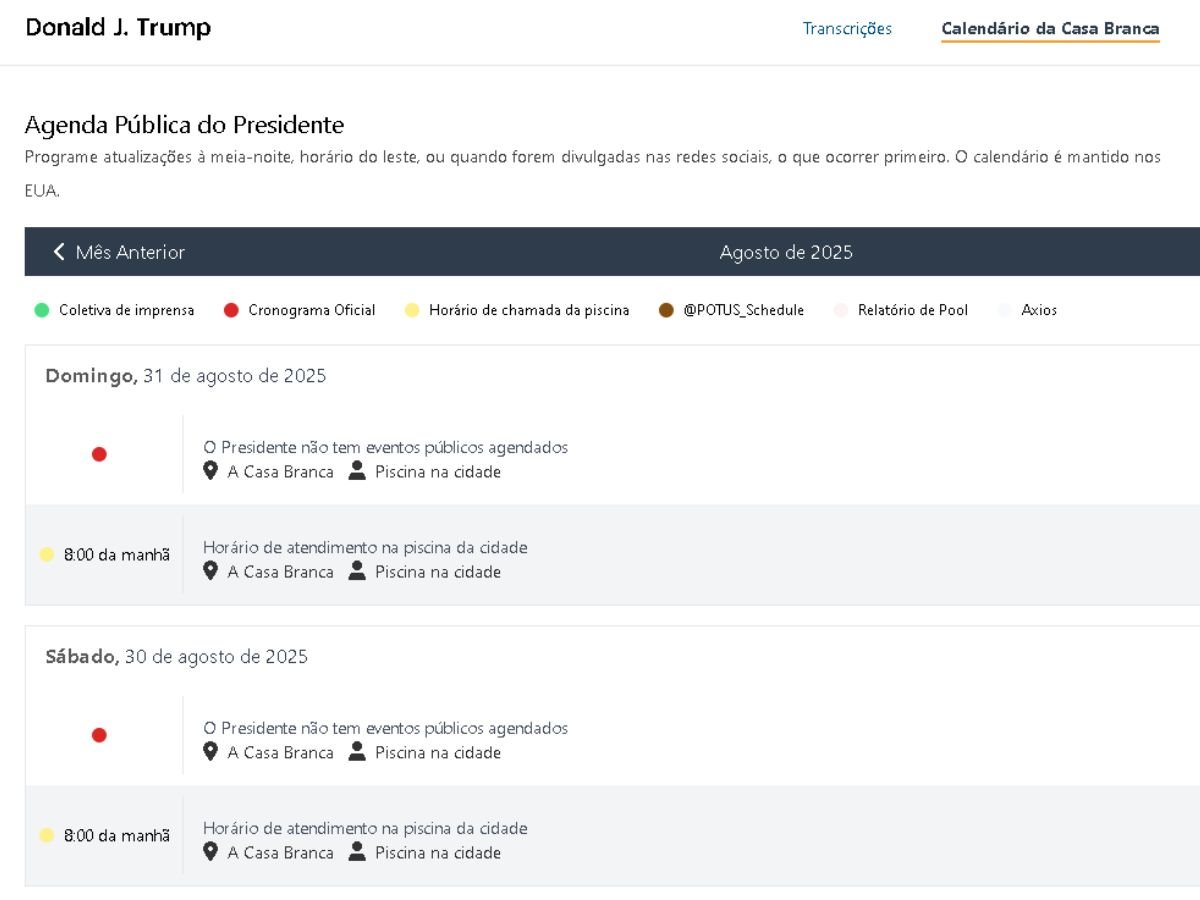Open Sunday's "Horário de atendimento" event text
1200x900 pixels.
(x=365, y=547)
